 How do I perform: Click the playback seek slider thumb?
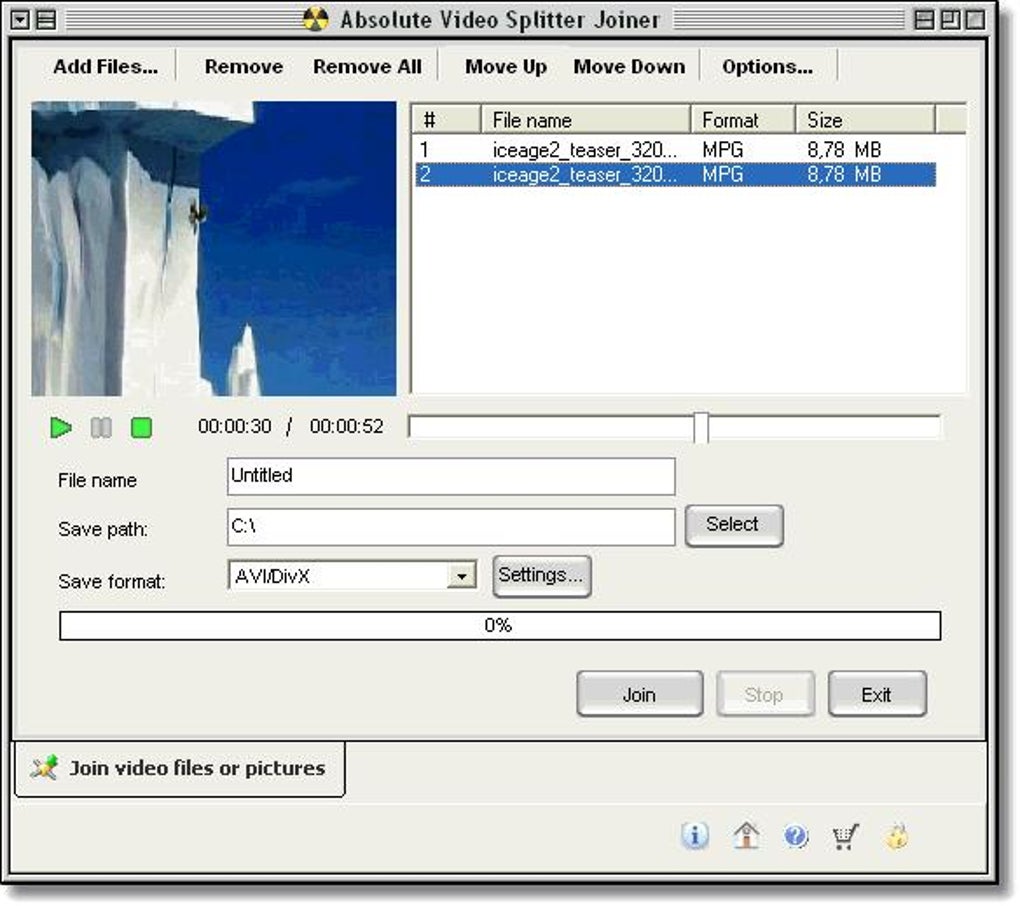coord(701,428)
